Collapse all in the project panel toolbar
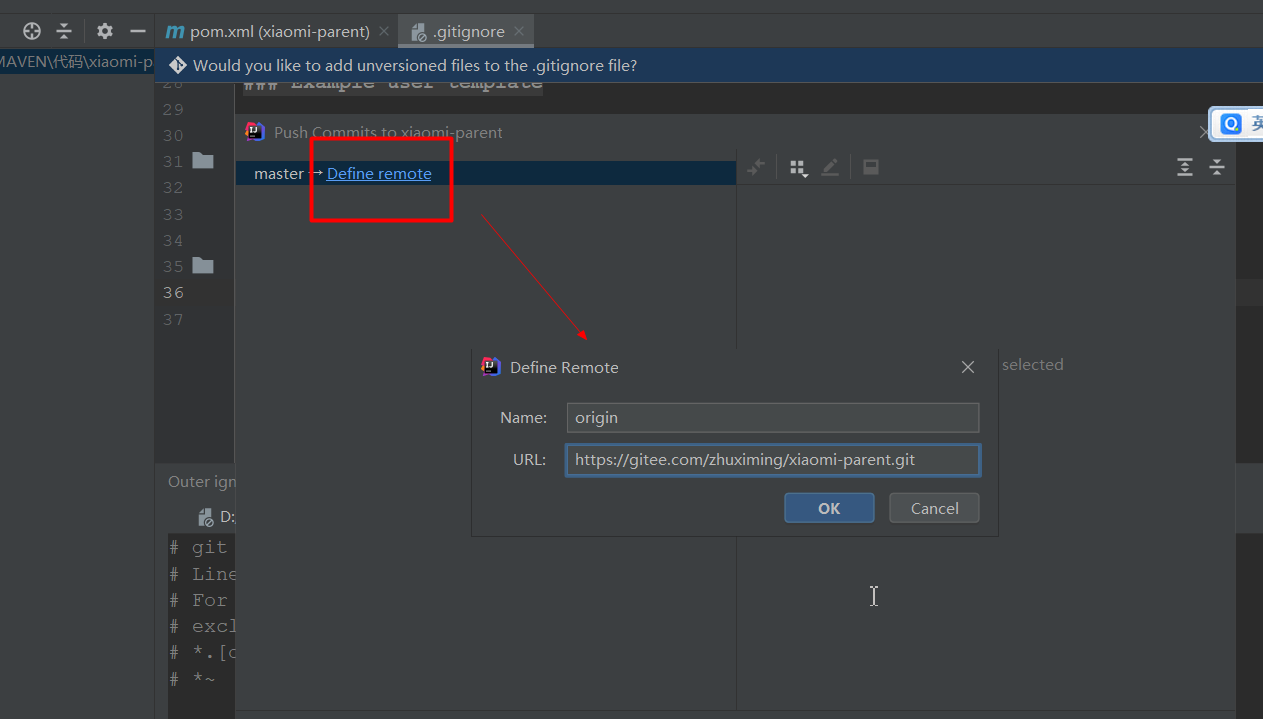Image resolution: width=1263 pixels, height=719 pixels. click(x=64, y=31)
